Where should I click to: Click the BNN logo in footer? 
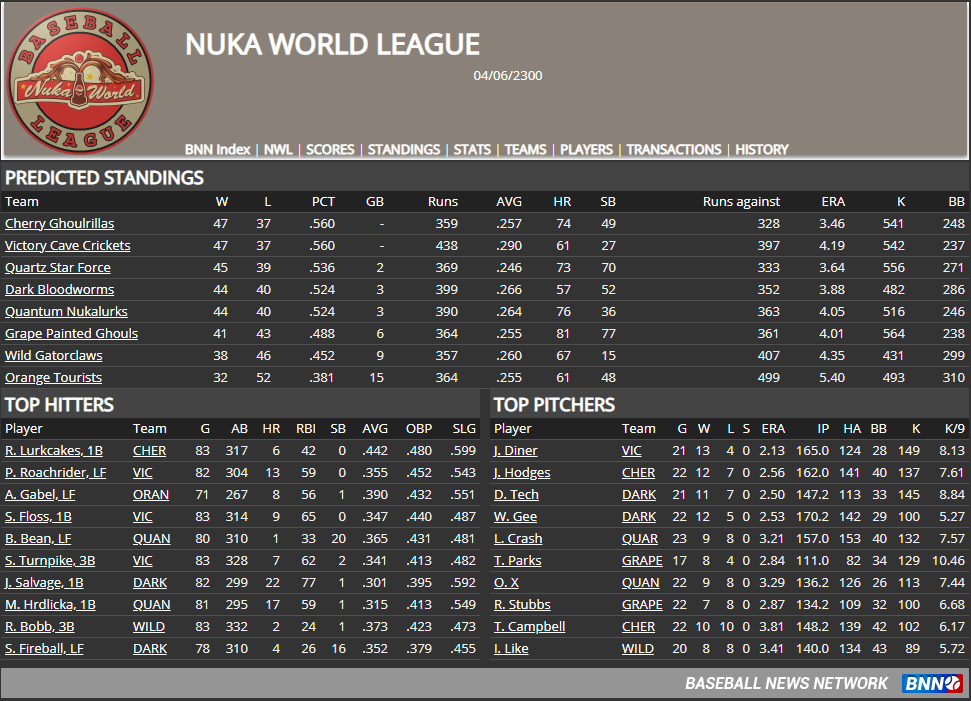pyautogui.click(x=931, y=683)
